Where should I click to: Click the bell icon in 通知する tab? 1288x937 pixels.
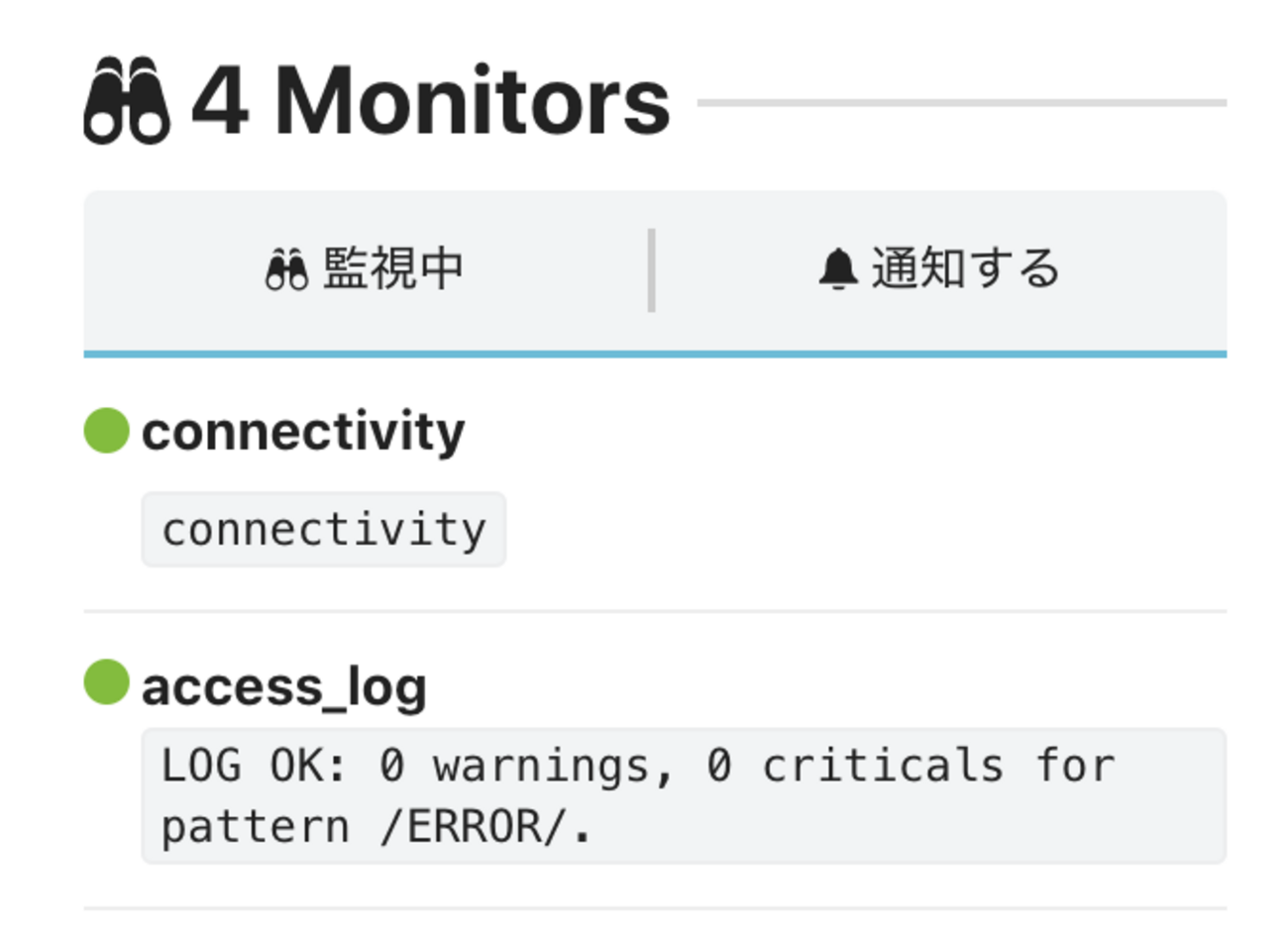837,269
